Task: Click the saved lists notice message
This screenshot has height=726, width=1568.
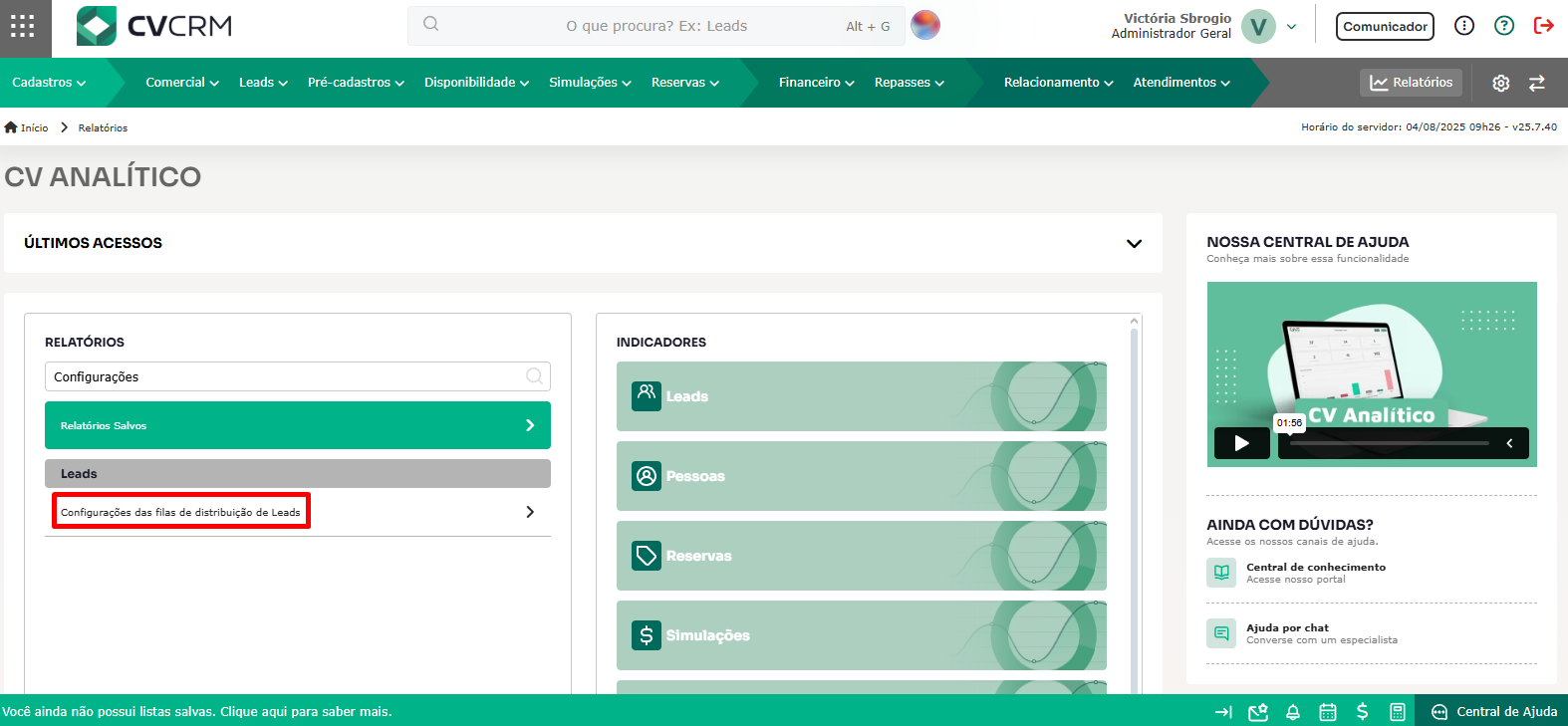Action: click(197, 711)
